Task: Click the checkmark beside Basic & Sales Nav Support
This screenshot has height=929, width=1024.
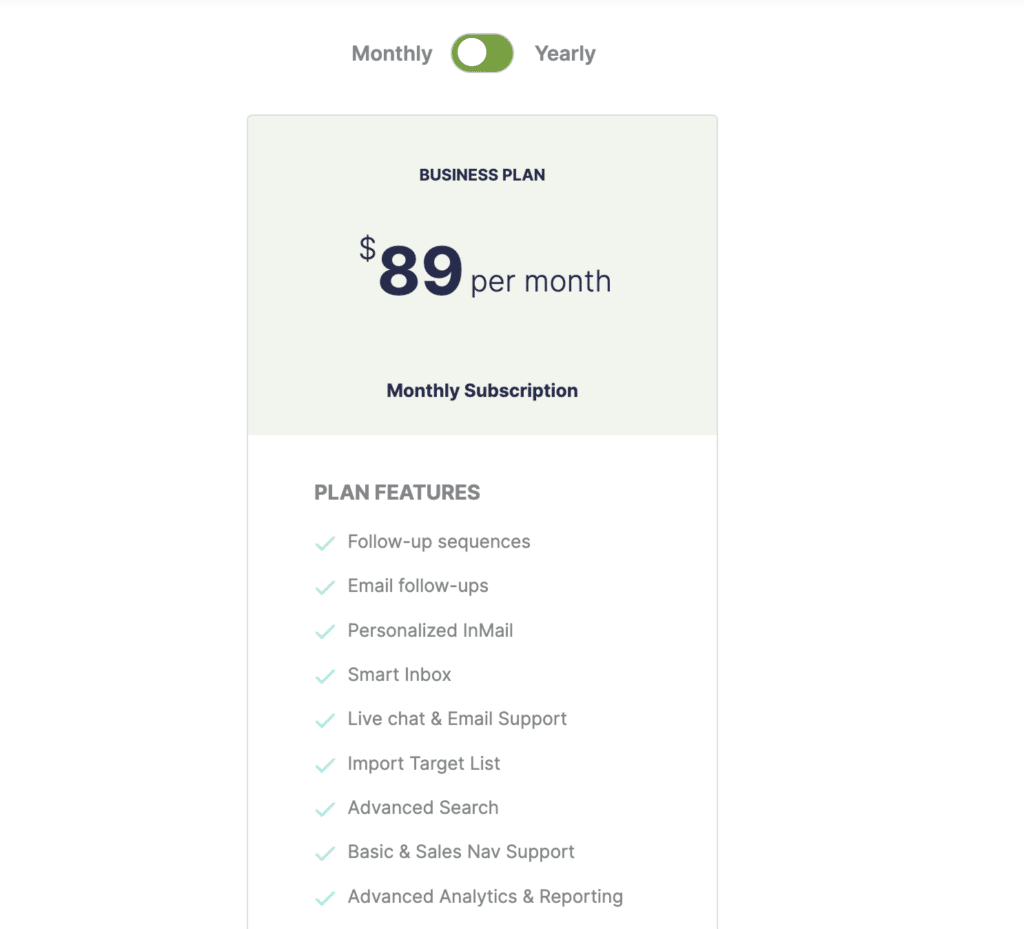Action: (325, 854)
